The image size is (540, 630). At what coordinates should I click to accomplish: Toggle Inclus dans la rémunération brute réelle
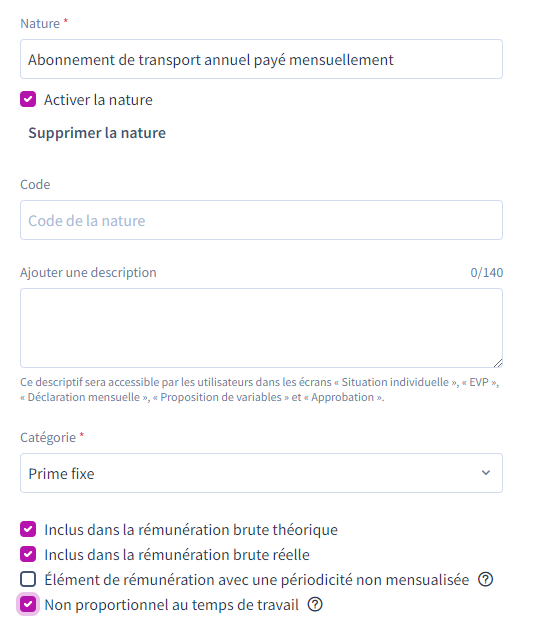(x=28, y=554)
